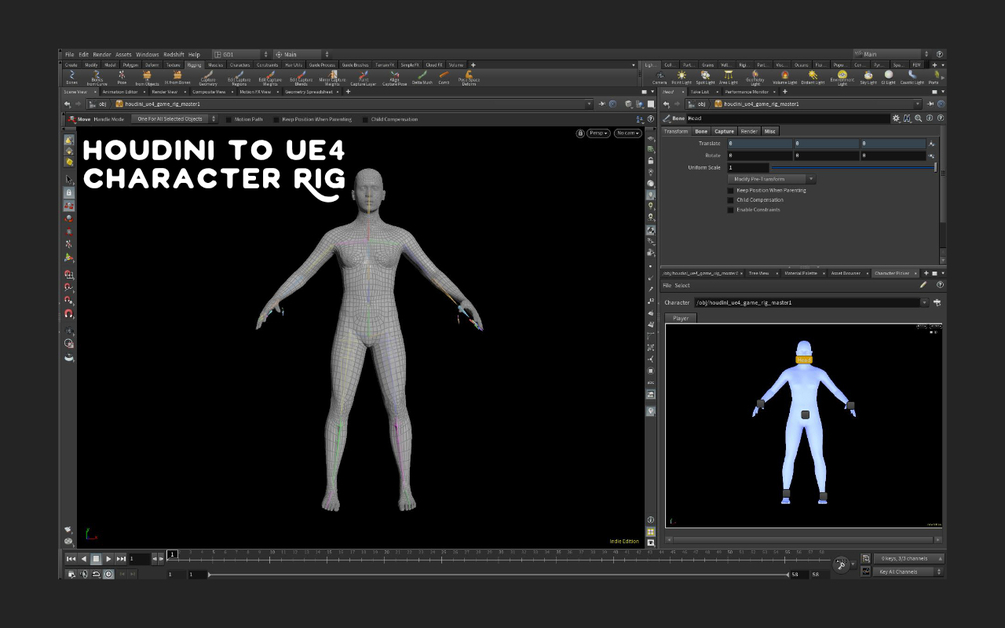Select the Edit Capture Weights tool
This screenshot has height=628, width=1005.
pos(270,78)
